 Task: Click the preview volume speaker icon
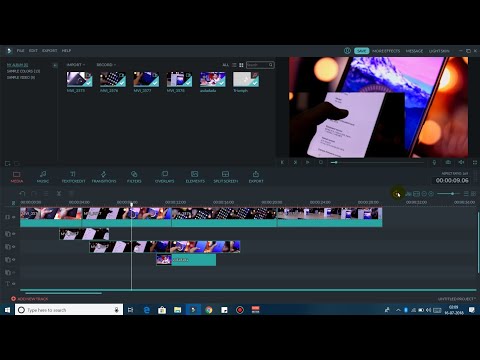point(461,162)
